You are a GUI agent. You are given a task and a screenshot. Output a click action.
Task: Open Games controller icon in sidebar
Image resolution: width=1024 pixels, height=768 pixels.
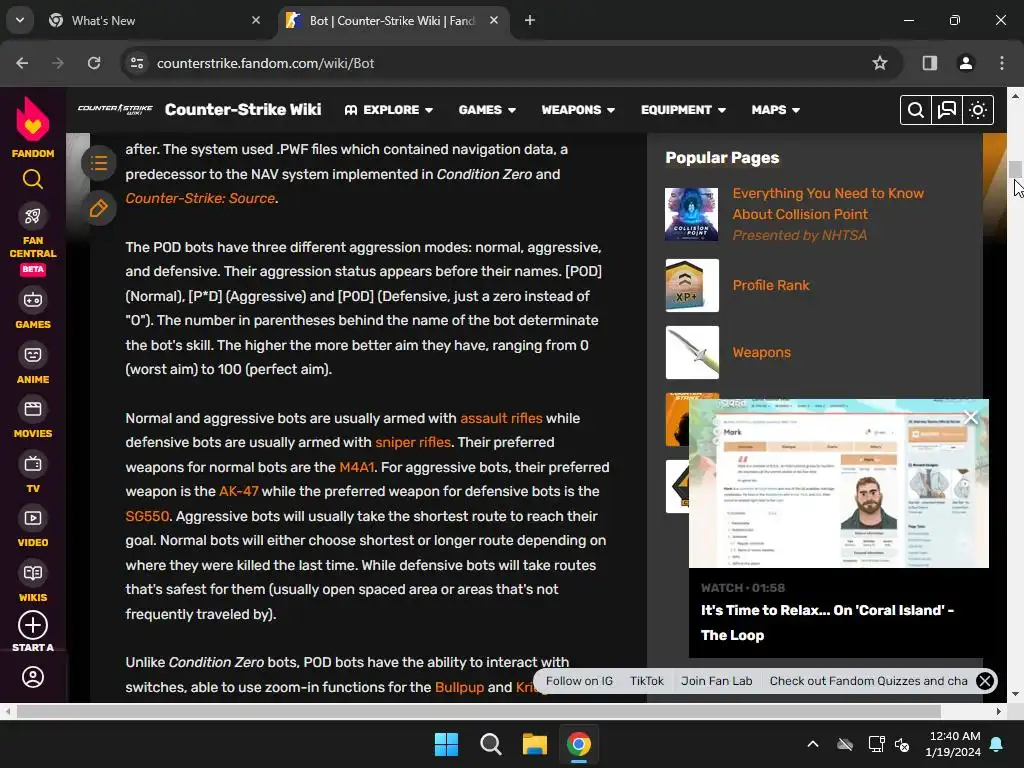click(x=33, y=300)
